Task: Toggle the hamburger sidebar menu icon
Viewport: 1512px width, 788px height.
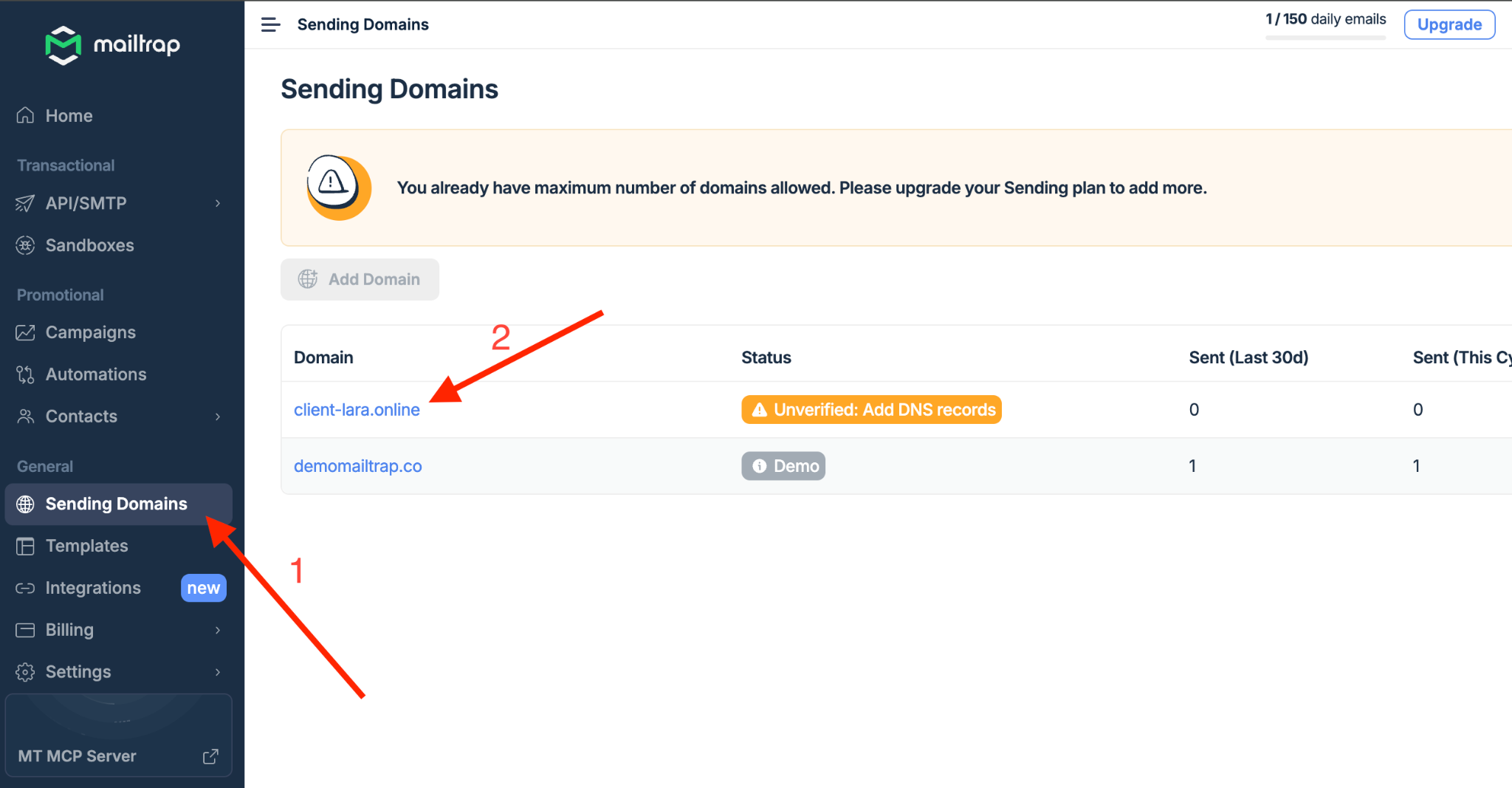Action: click(271, 24)
